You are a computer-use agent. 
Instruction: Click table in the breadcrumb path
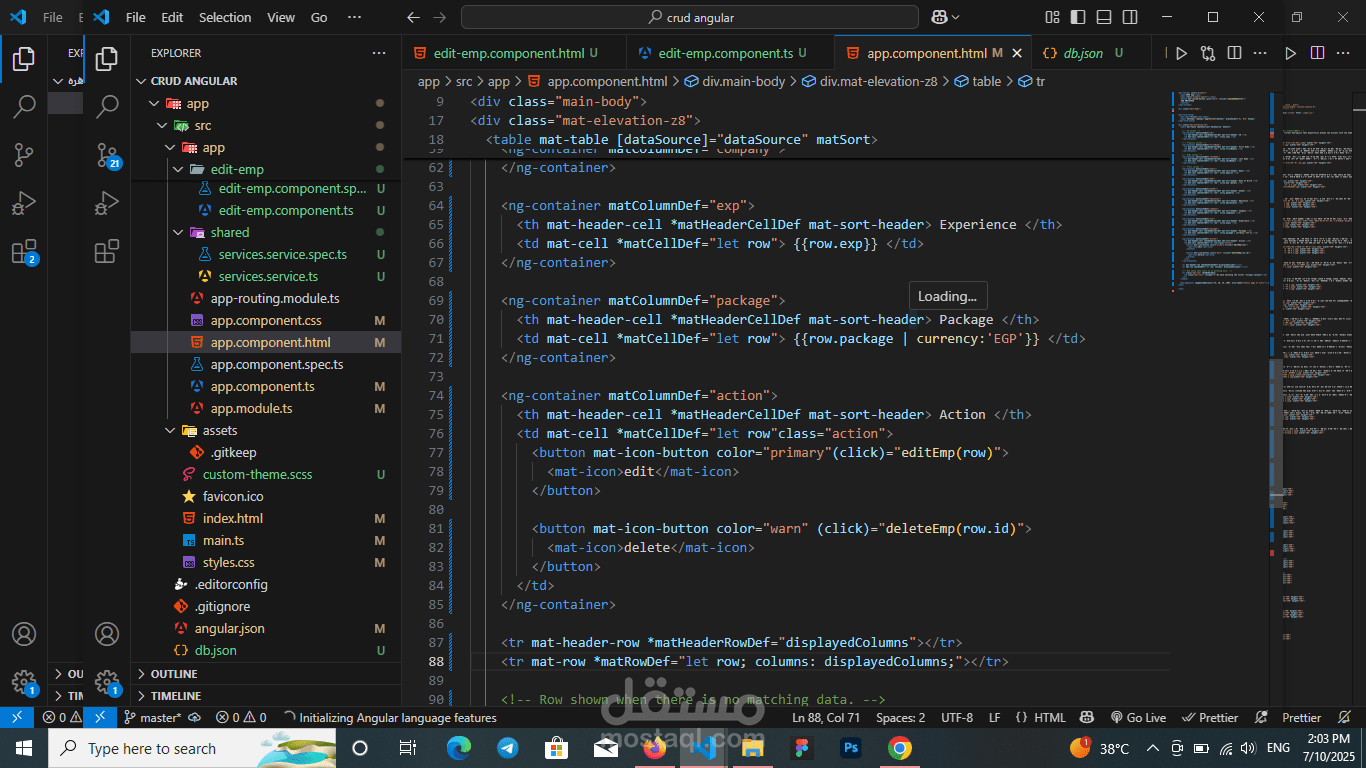pos(986,81)
